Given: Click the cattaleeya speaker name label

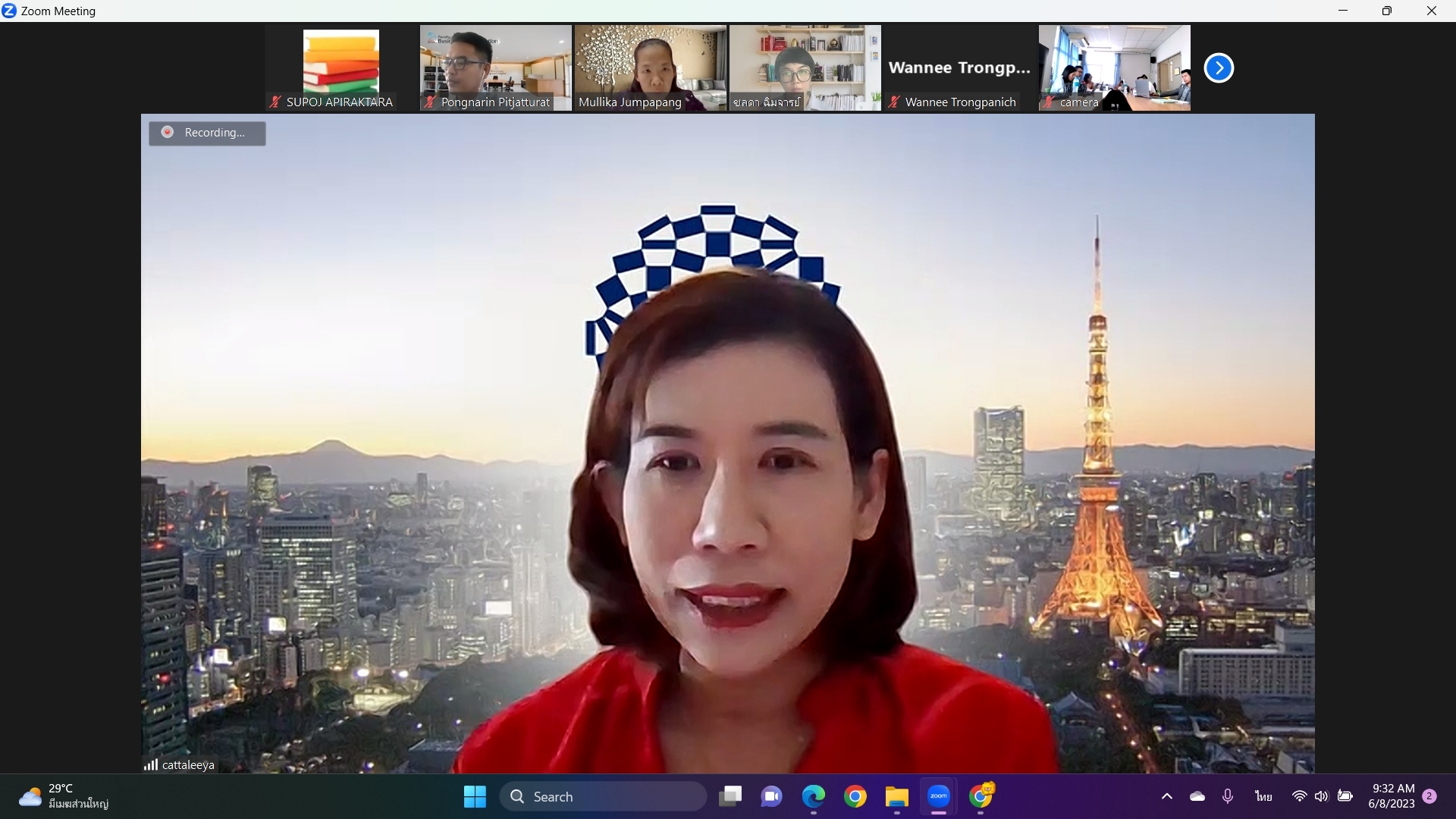Looking at the screenshot, I should 188,765.
